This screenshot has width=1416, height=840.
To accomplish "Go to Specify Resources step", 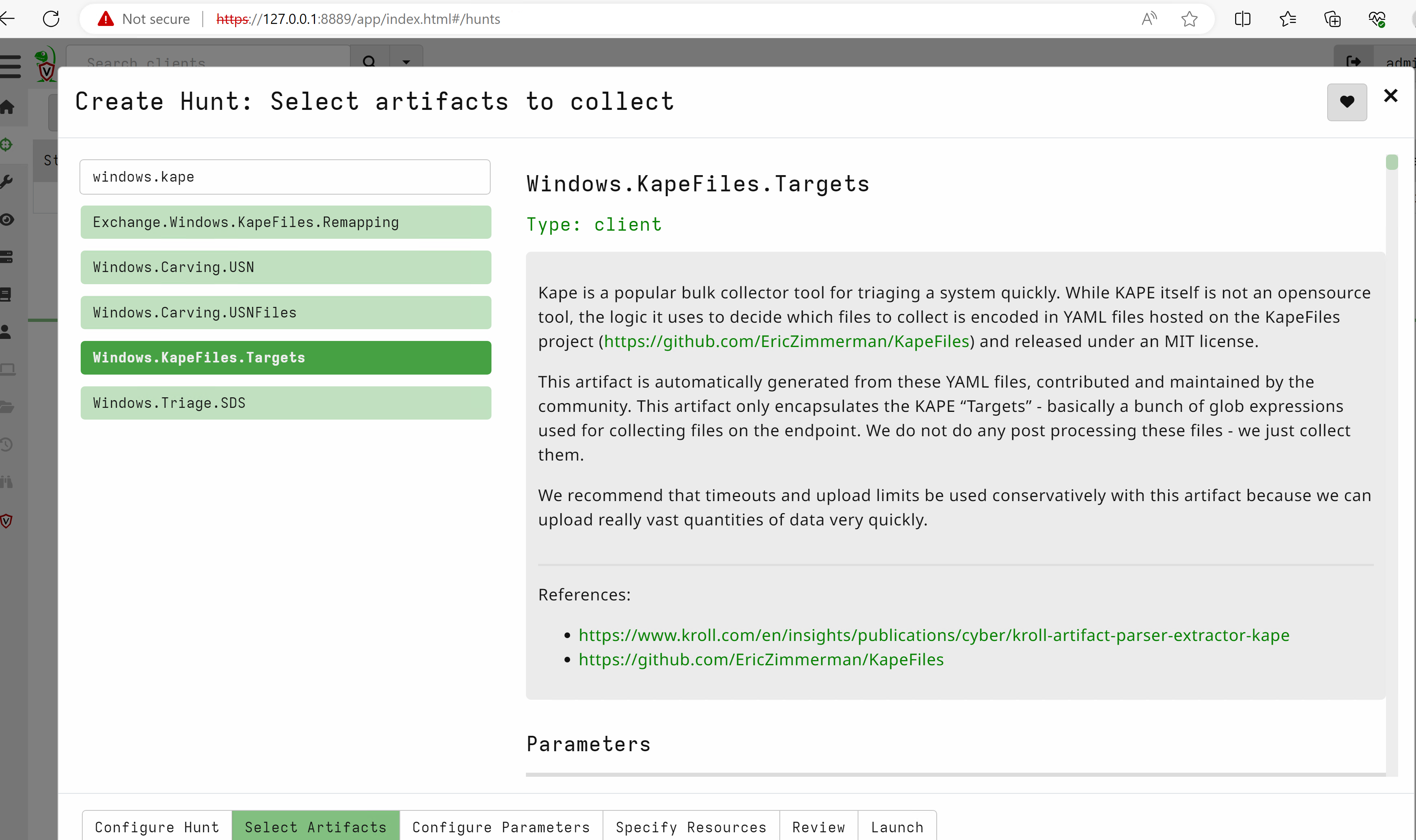I will pyautogui.click(x=691, y=826).
